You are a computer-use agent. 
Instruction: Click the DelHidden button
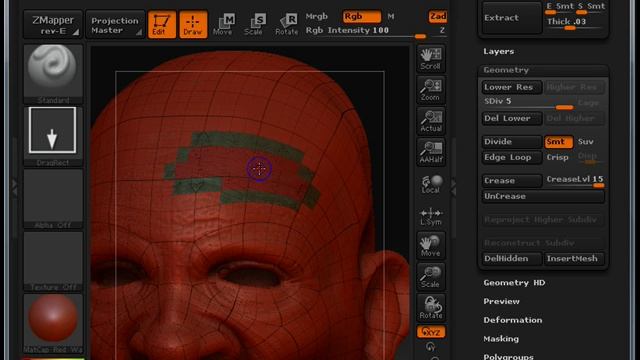click(512, 259)
